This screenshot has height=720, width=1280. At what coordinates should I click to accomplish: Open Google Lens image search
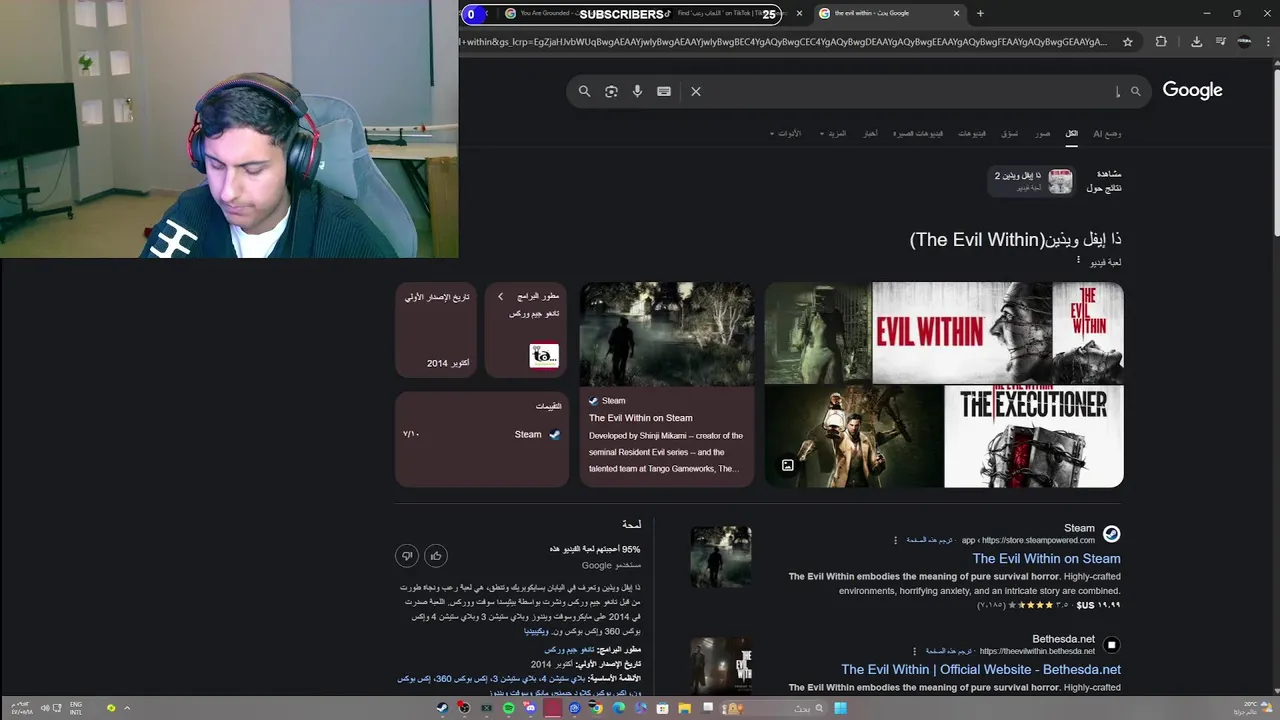tap(611, 91)
